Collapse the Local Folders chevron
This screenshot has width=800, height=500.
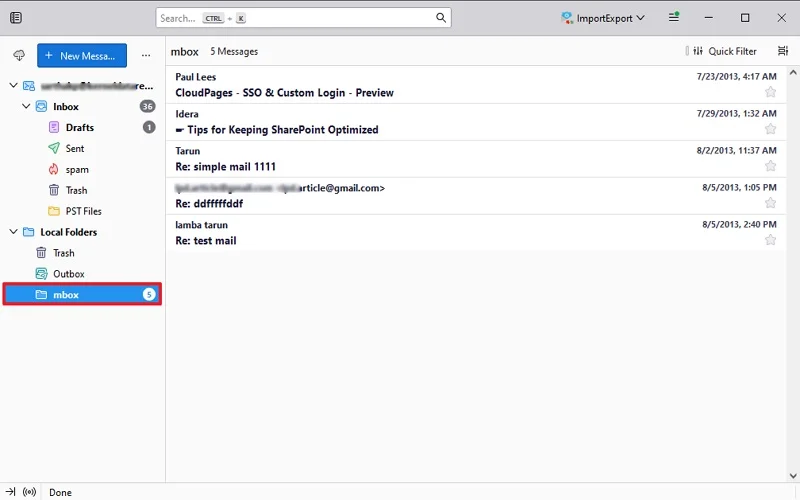point(13,232)
